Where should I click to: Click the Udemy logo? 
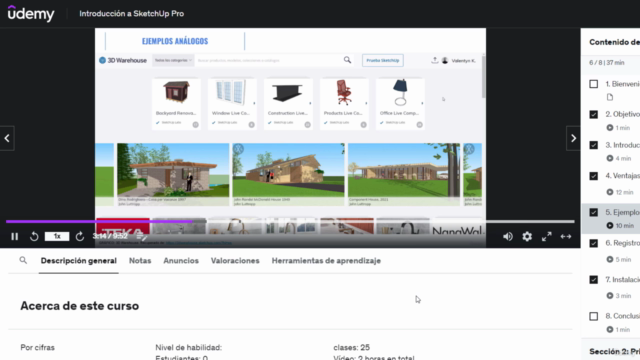coord(31,14)
